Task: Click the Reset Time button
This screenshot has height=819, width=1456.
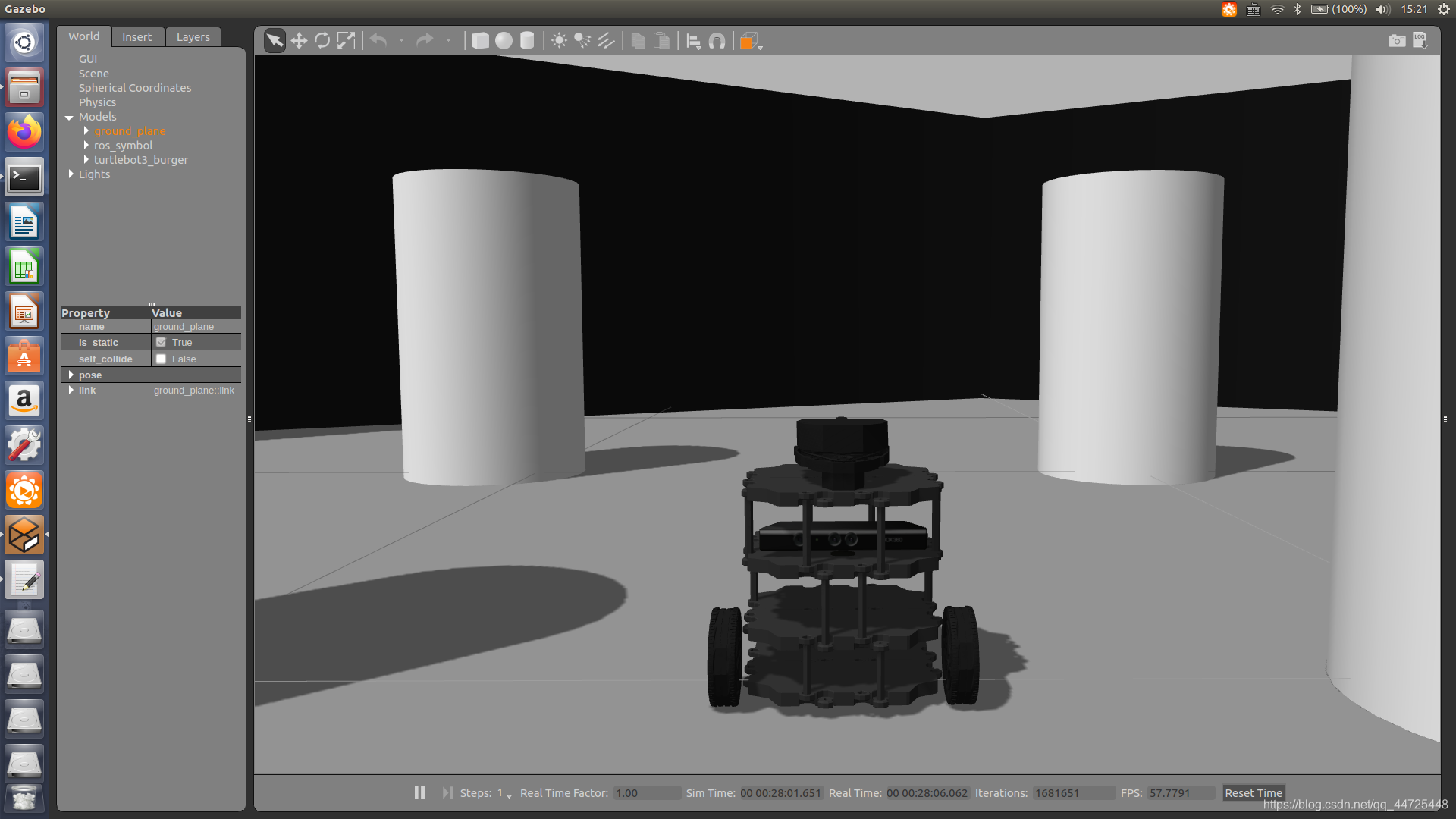Action: tap(1253, 792)
